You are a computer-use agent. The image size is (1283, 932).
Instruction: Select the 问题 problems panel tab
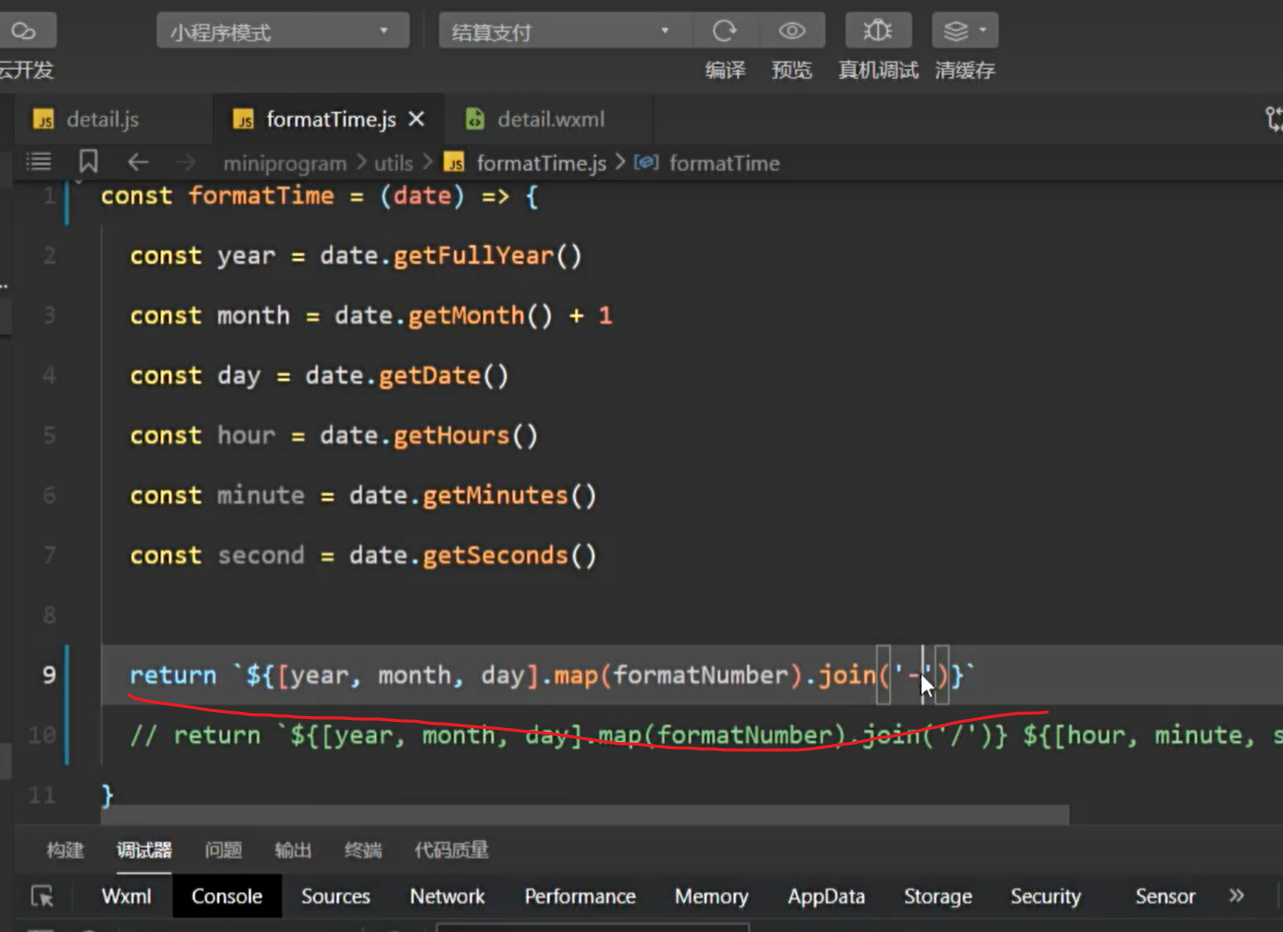pos(223,850)
